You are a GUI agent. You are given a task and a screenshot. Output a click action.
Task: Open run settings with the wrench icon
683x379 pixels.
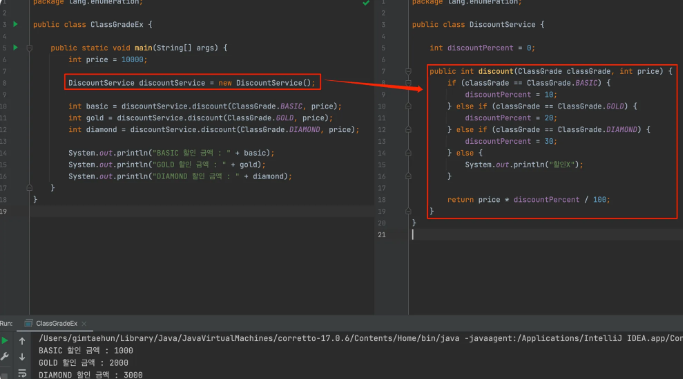click(5, 357)
